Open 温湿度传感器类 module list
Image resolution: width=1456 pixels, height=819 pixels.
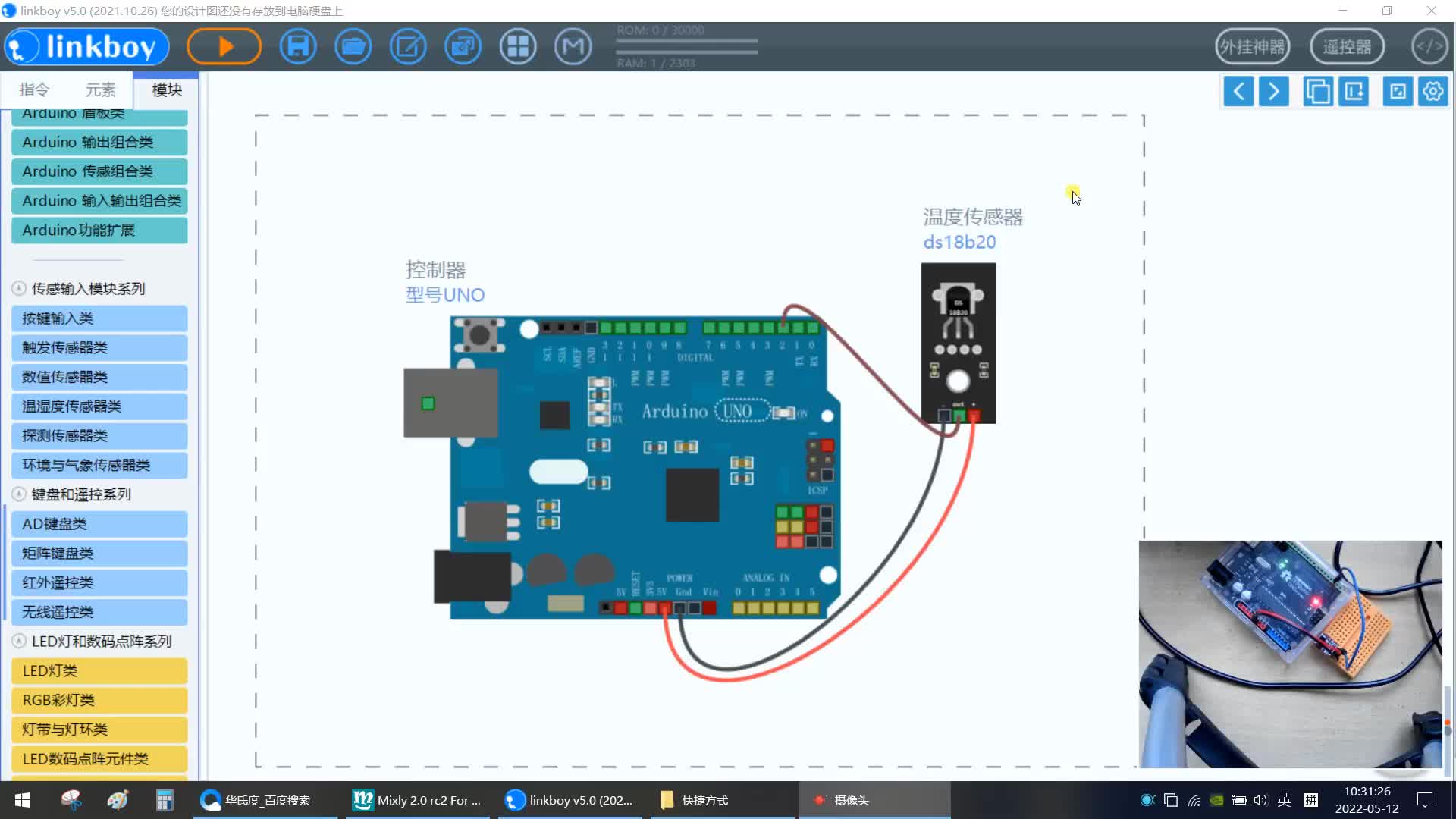point(99,406)
